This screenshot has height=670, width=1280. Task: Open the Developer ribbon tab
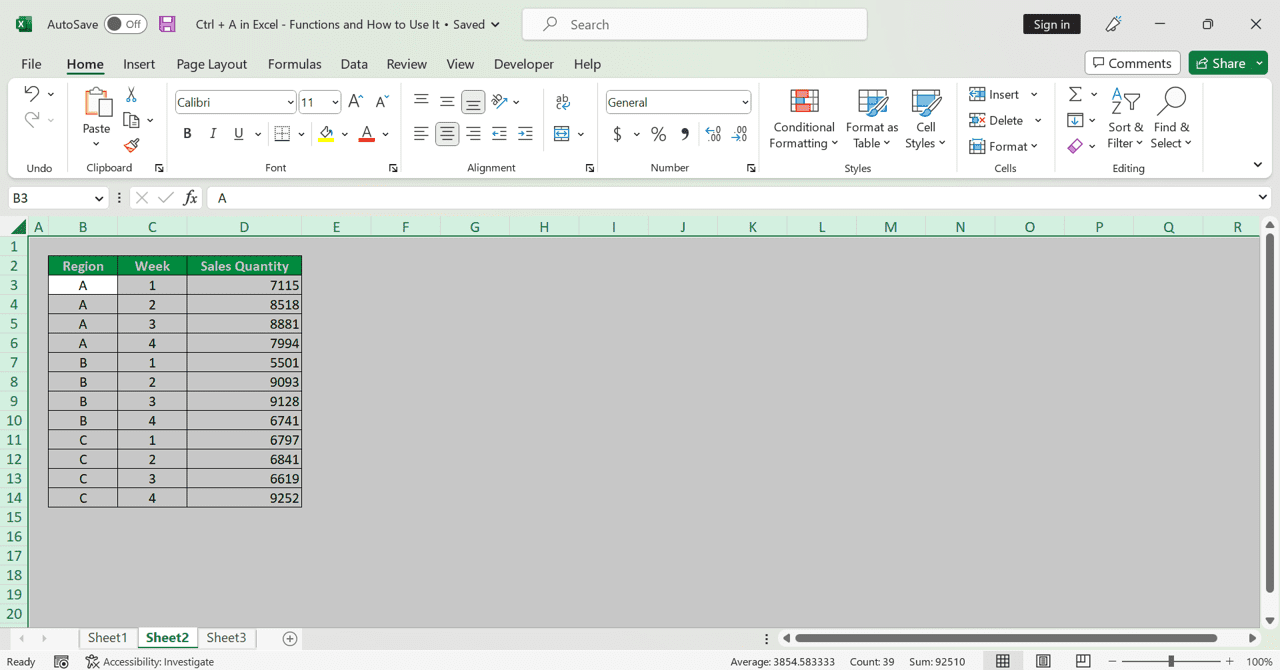point(524,64)
